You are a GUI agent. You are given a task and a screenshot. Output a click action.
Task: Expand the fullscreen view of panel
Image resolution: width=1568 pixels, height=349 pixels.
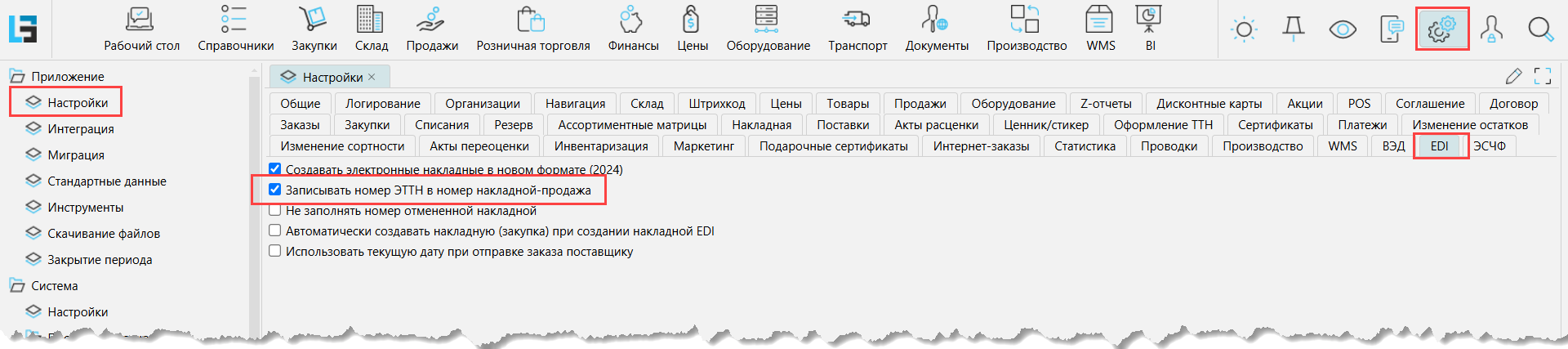click(x=1542, y=76)
